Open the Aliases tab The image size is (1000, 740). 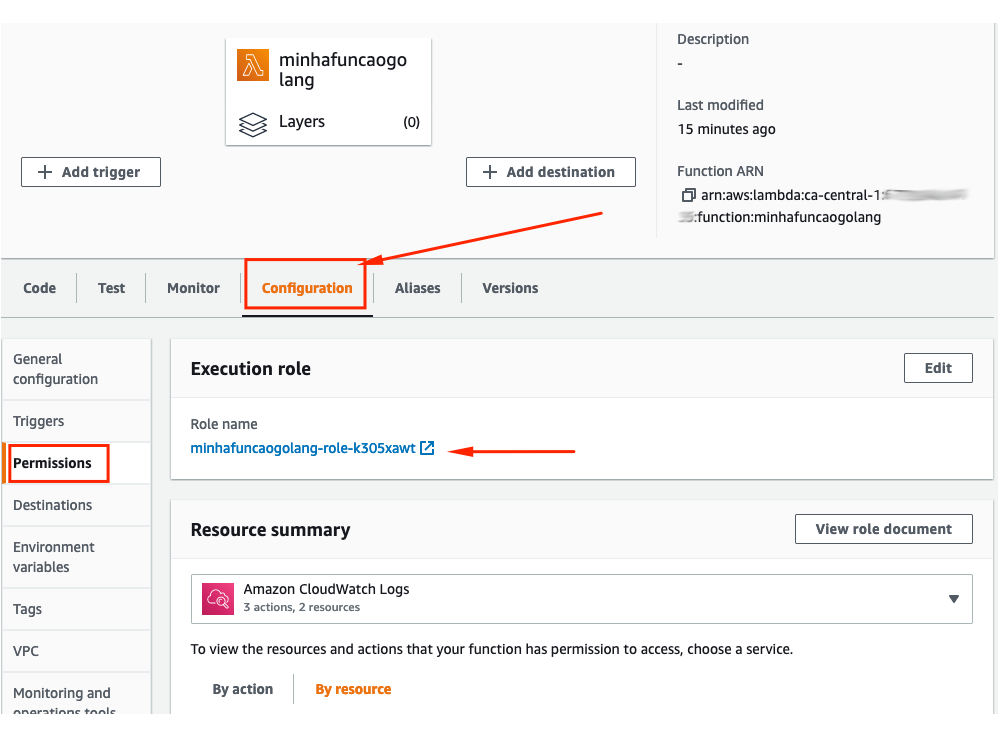(x=417, y=288)
